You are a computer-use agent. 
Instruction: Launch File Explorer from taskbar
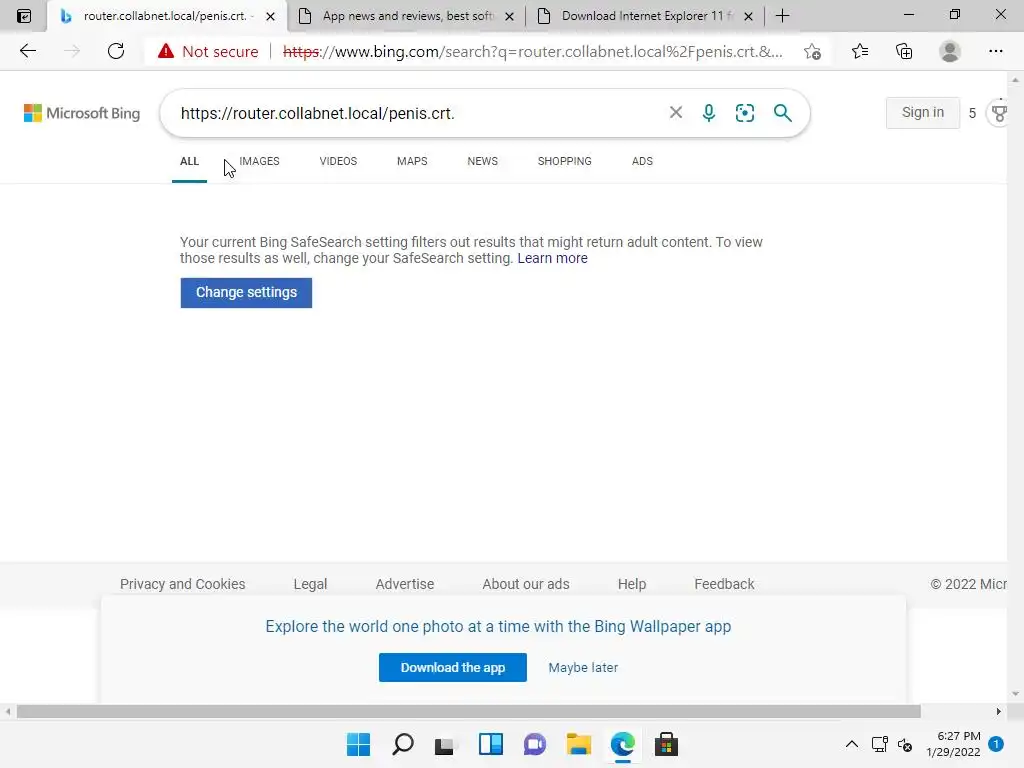[579, 744]
